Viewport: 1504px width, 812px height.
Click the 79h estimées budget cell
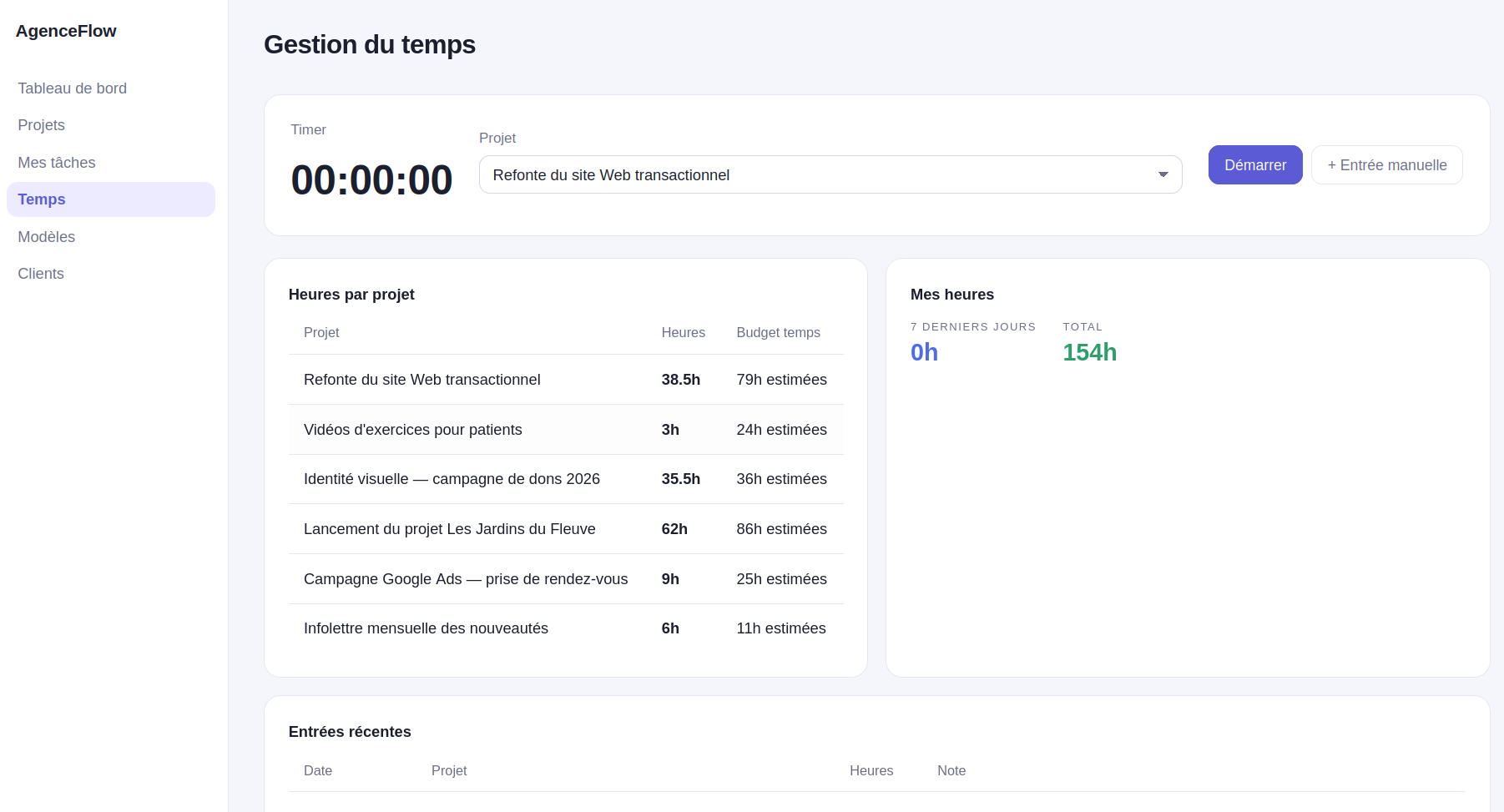tap(782, 380)
